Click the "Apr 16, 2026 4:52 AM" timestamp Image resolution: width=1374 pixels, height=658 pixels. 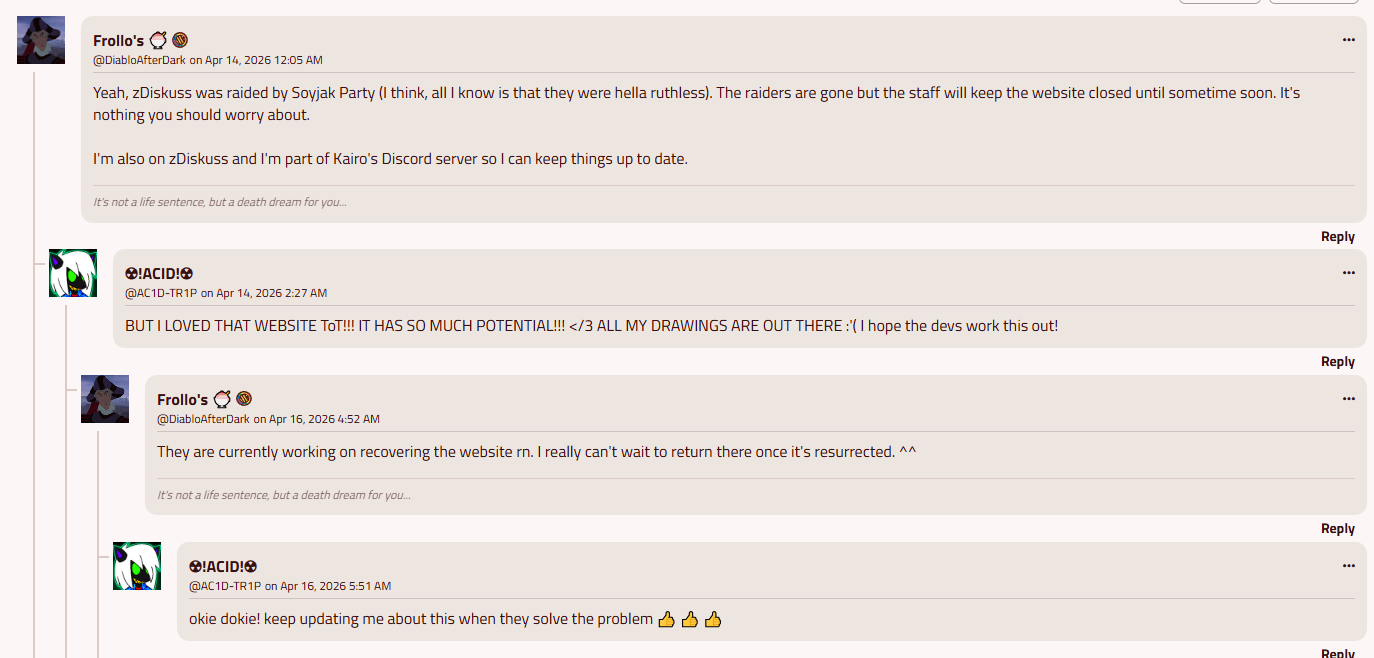click(x=324, y=419)
